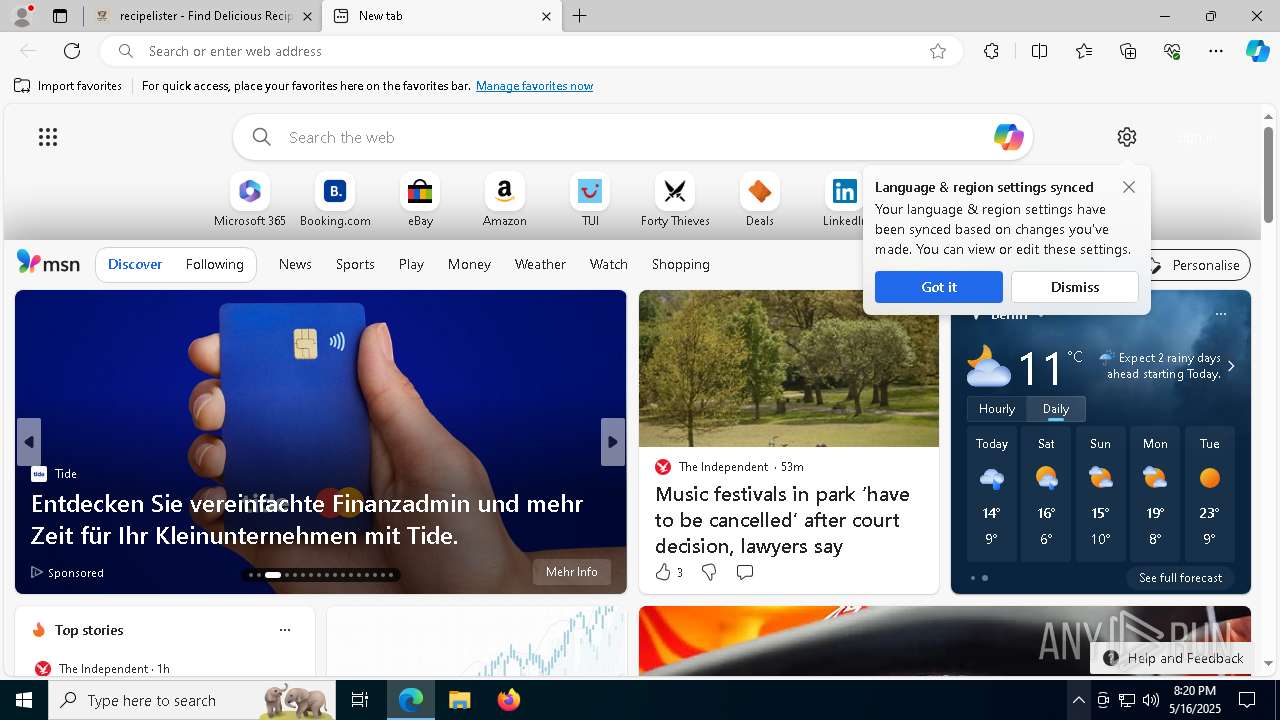Viewport: 1280px width, 720px height.
Task: Expand the rainy days weather alert chevron
Action: [x=1231, y=366]
